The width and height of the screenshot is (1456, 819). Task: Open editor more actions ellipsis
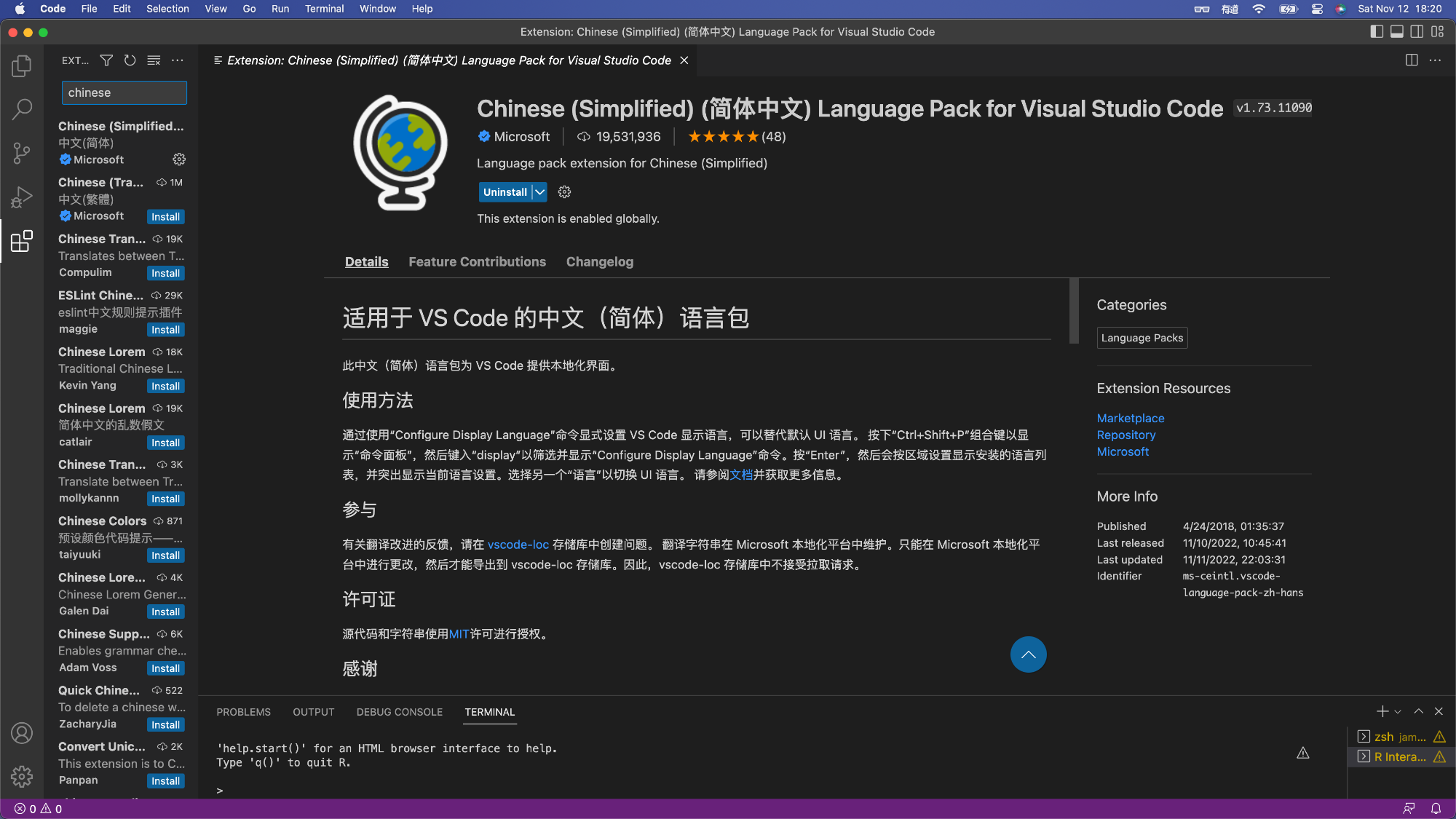pyautogui.click(x=1435, y=60)
